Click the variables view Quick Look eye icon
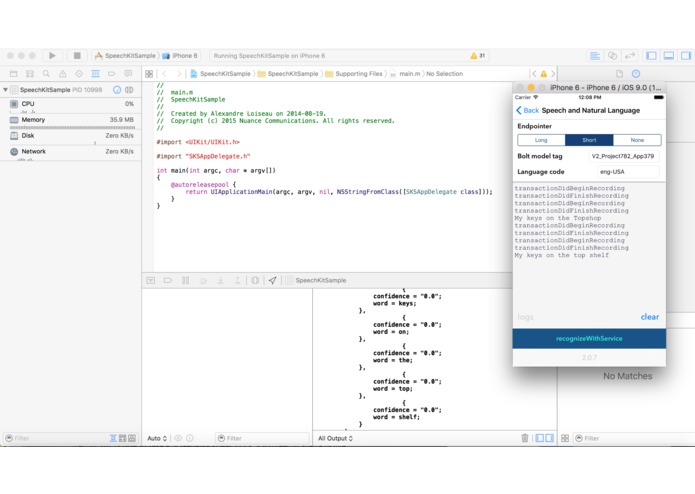 click(178, 438)
